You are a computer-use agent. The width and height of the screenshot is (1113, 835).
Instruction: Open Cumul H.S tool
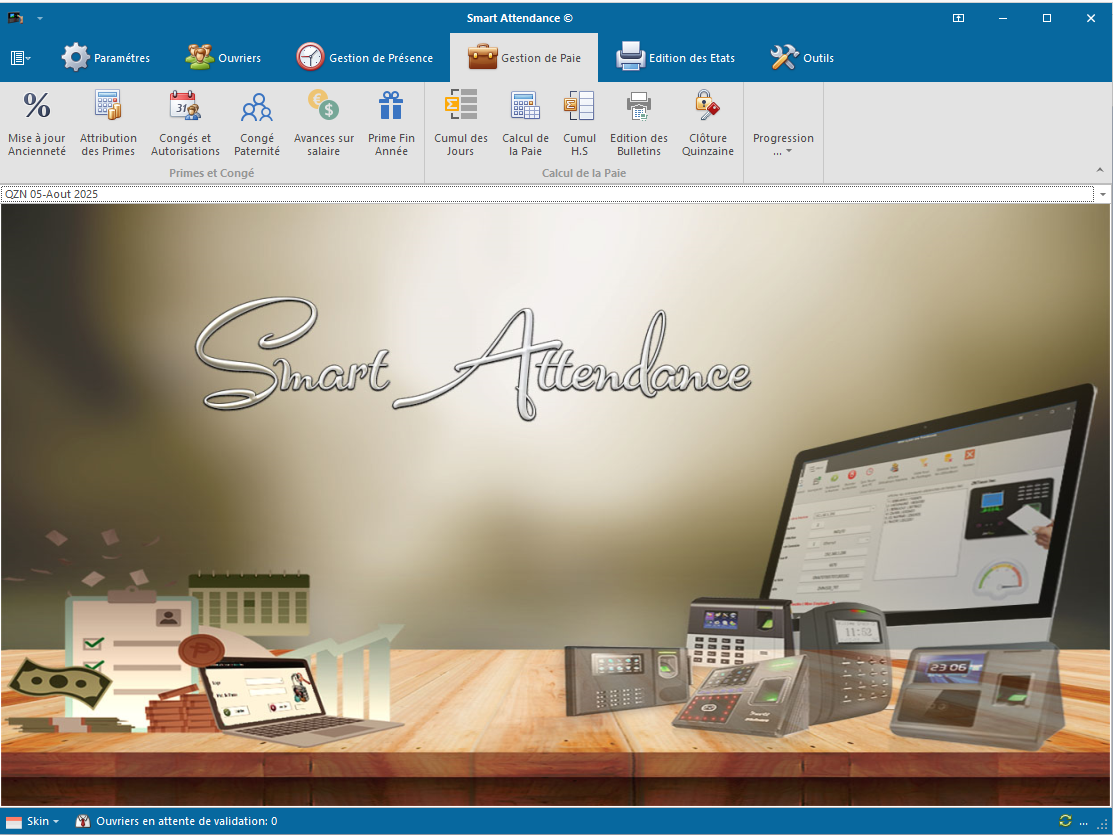pyautogui.click(x=579, y=106)
